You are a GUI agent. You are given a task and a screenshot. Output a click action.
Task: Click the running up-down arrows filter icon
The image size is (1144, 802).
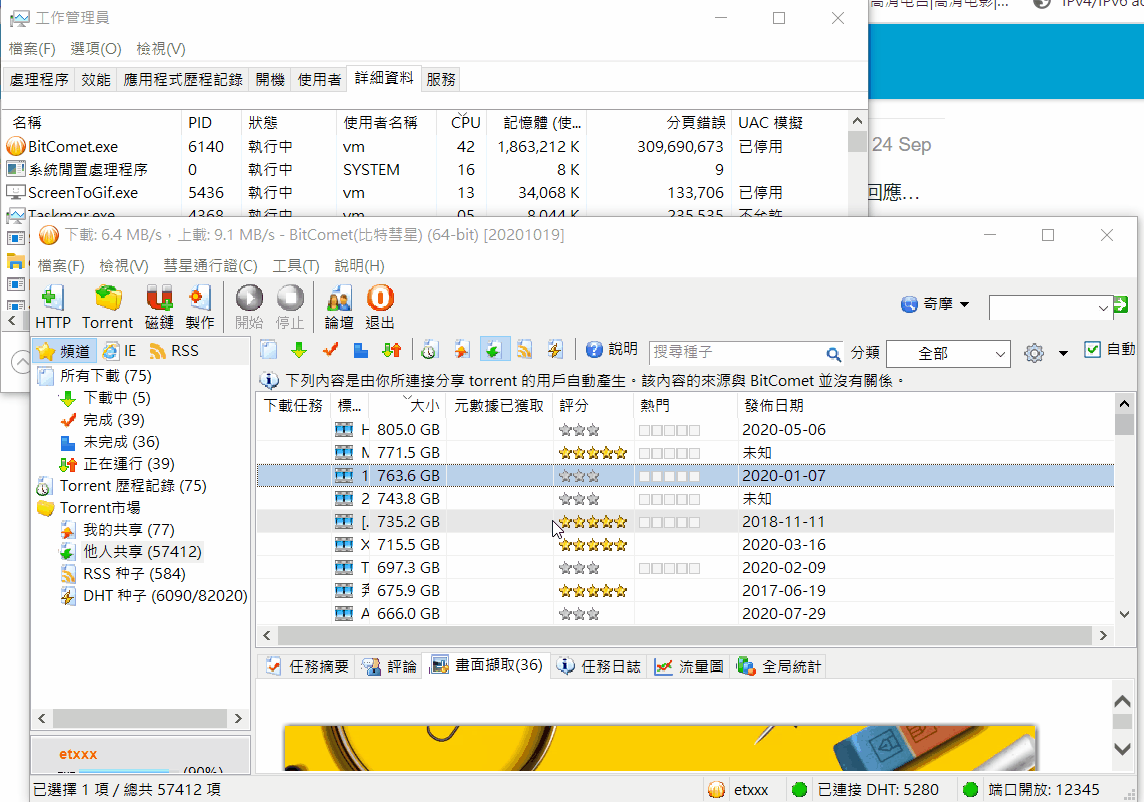(x=392, y=350)
